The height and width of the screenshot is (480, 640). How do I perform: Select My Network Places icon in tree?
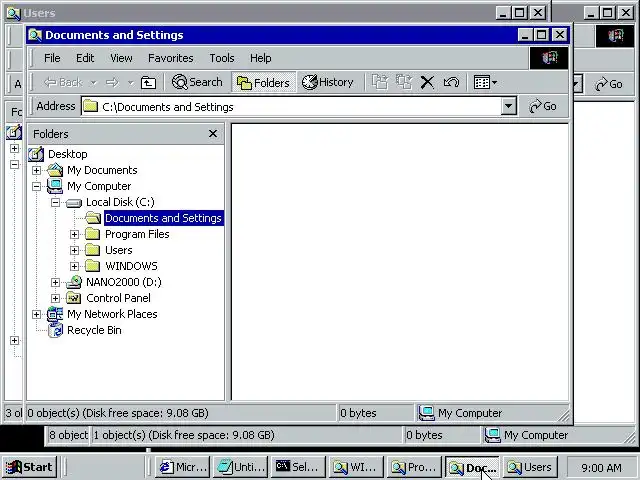55,314
